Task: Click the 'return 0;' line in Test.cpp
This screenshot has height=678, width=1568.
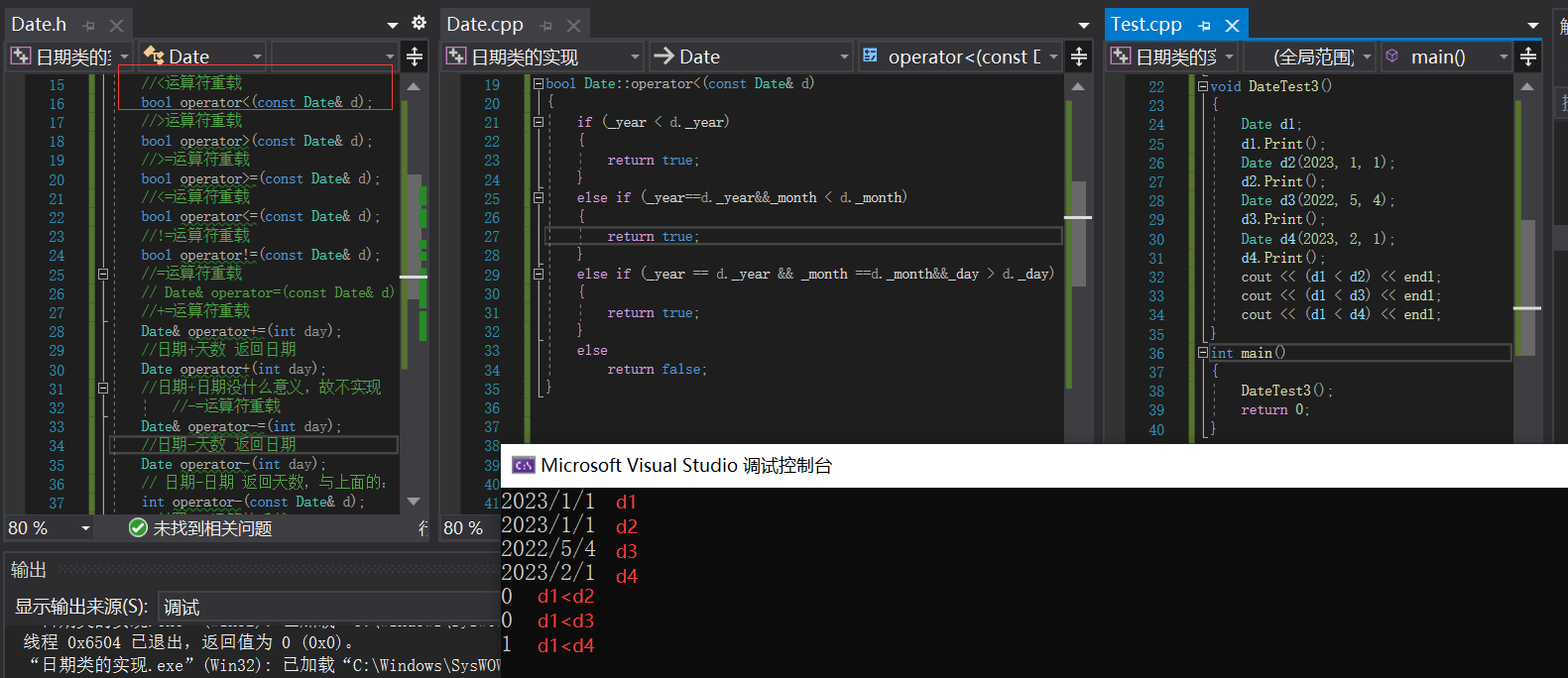Action: (x=1275, y=409)
